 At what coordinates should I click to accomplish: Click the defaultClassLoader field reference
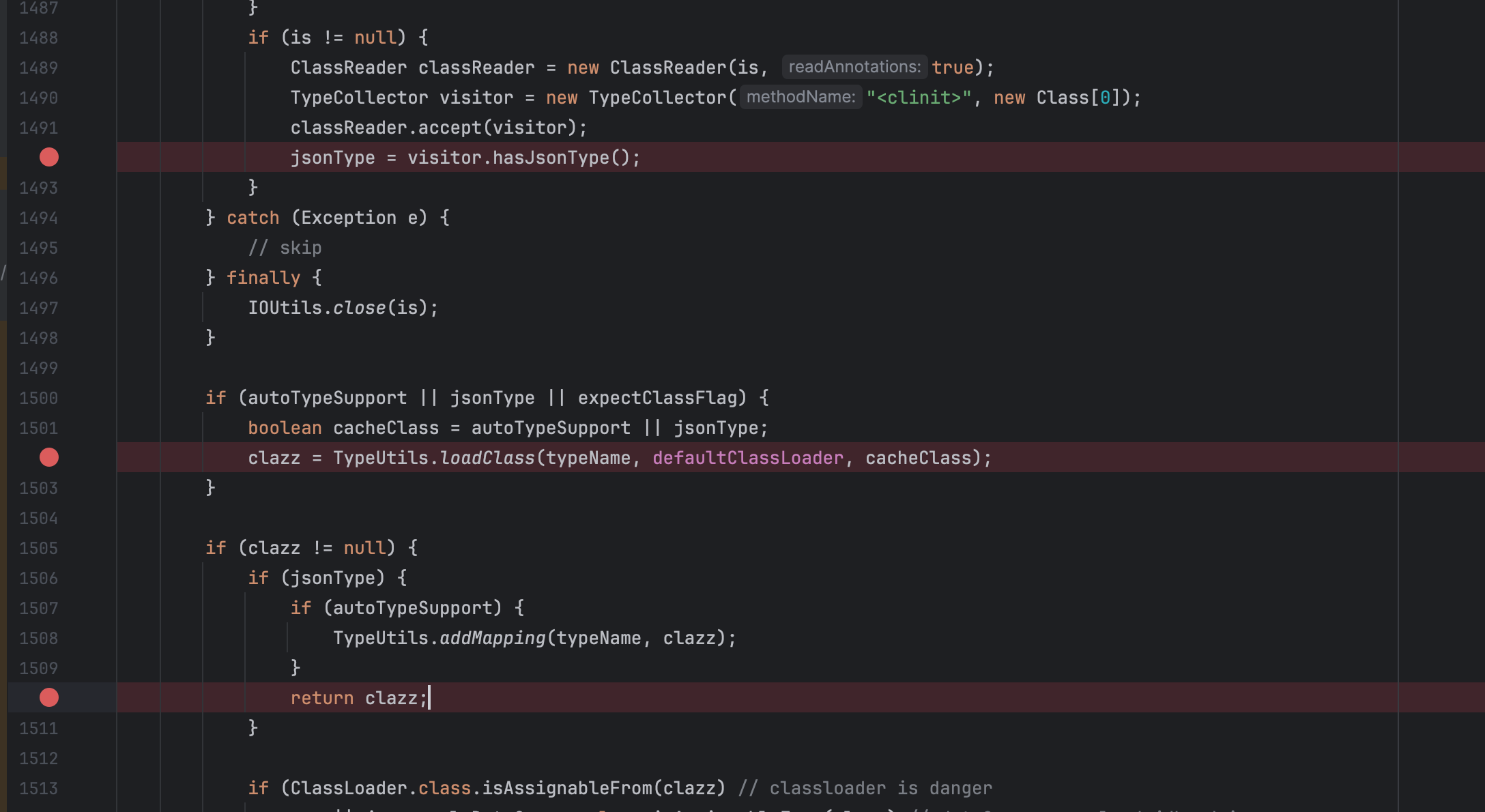coord(748,458)
